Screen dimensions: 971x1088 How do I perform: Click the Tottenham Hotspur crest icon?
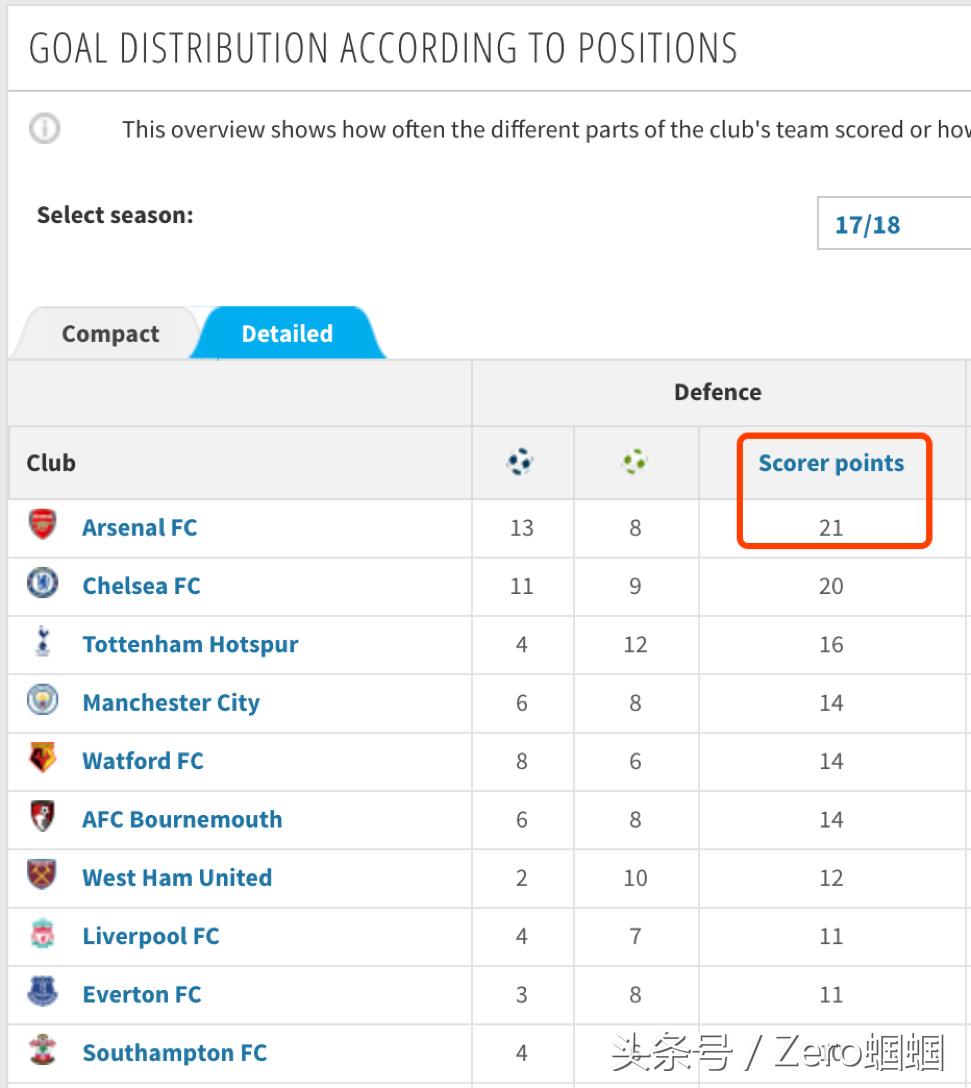[42, 642]
